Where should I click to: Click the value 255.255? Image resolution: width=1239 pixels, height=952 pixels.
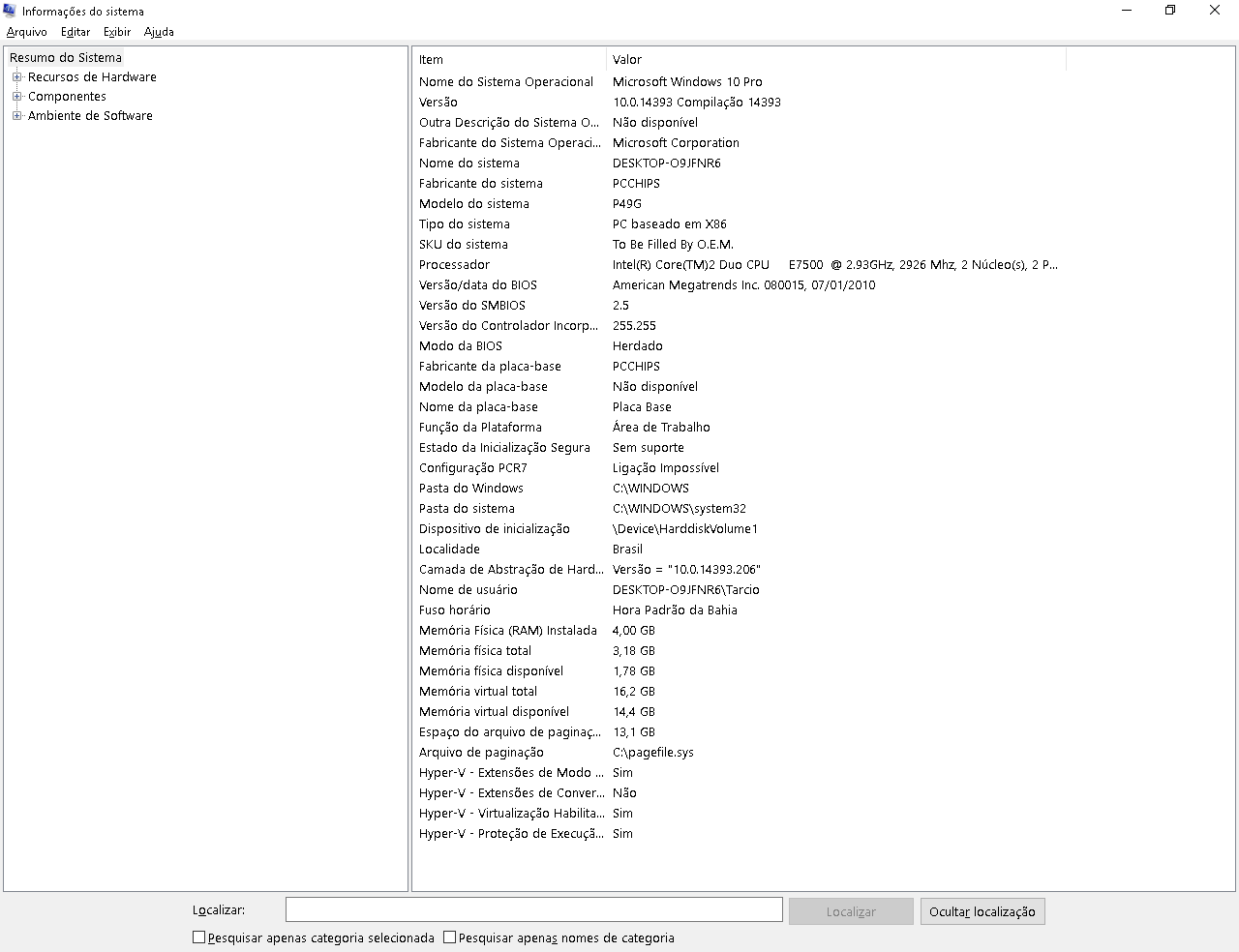(x=634, y=326)
